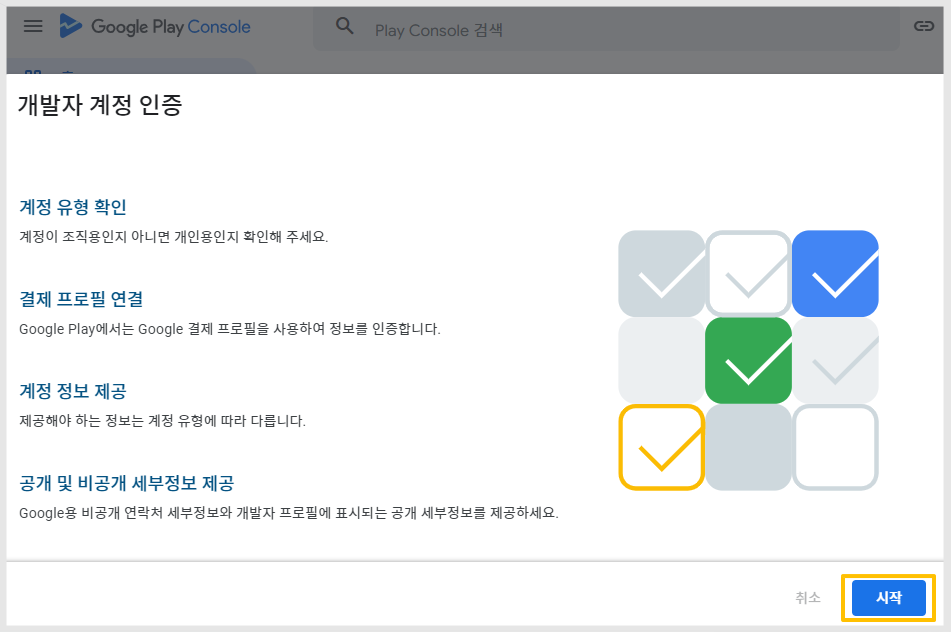
Task: Open the hamburger navigation menu
Action: 33,26
